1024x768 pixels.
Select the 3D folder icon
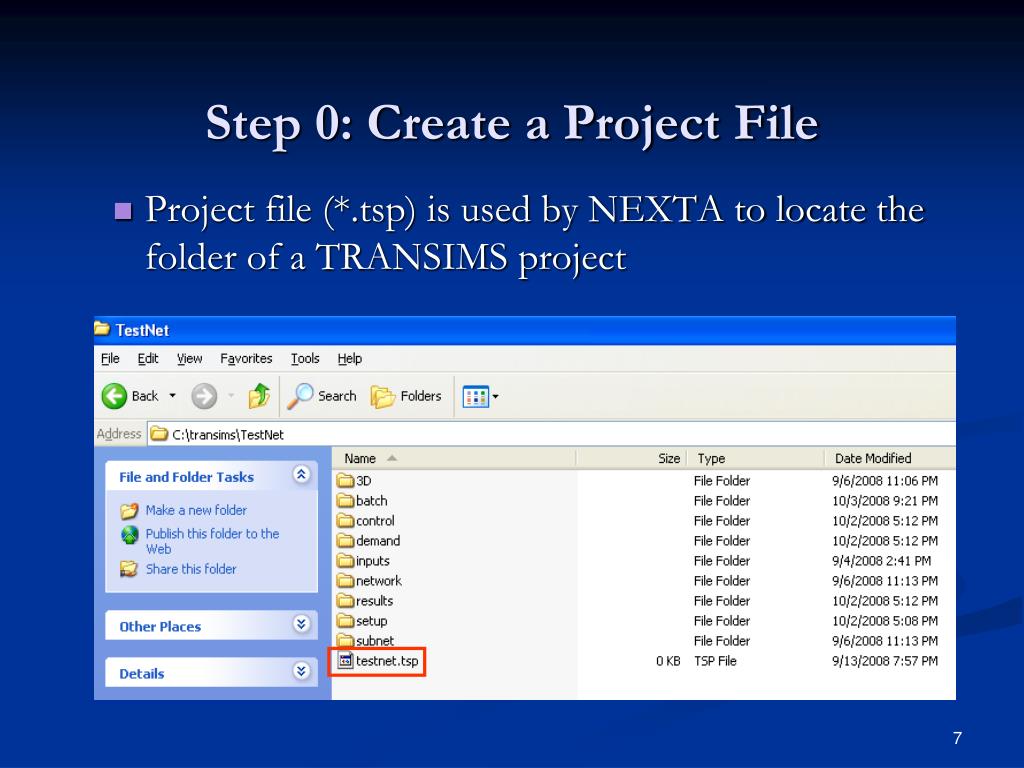(x=345, y=481)
